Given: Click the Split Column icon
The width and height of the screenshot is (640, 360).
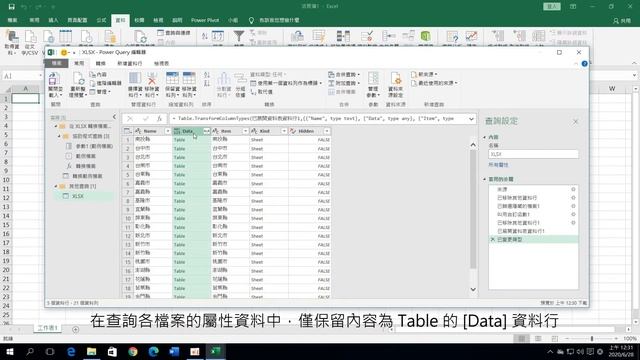Looking at the screenshot, I should tap(224, 79).
